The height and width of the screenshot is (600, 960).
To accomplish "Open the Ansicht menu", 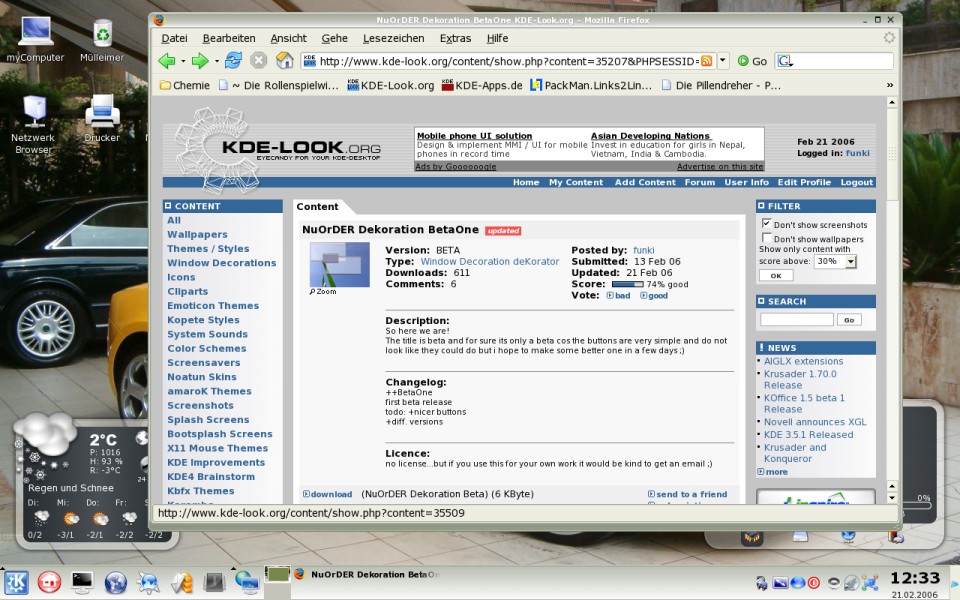I will coord(288,38).
